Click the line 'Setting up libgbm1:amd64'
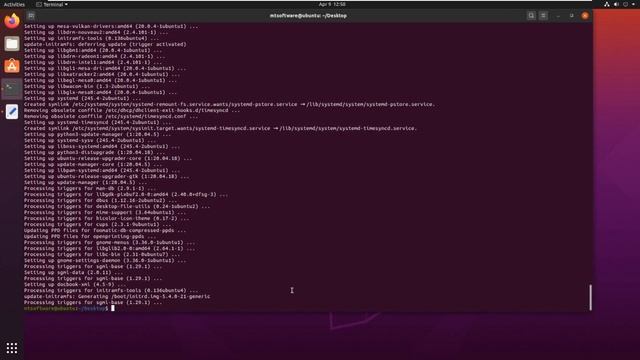This screenshot has width=640, height=360. click(x=93, y=50)
